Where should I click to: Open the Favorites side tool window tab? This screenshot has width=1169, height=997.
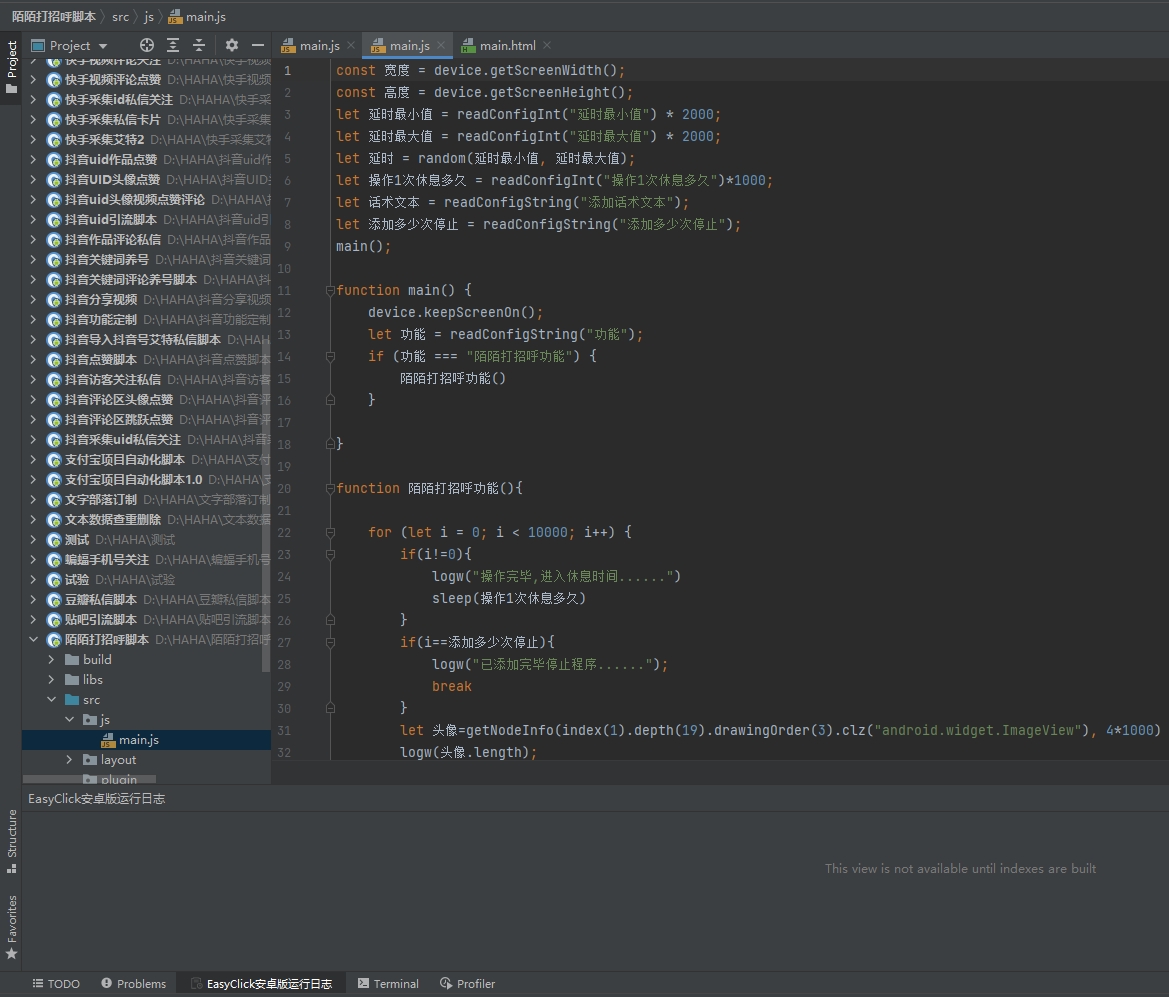tap(11, 928)
